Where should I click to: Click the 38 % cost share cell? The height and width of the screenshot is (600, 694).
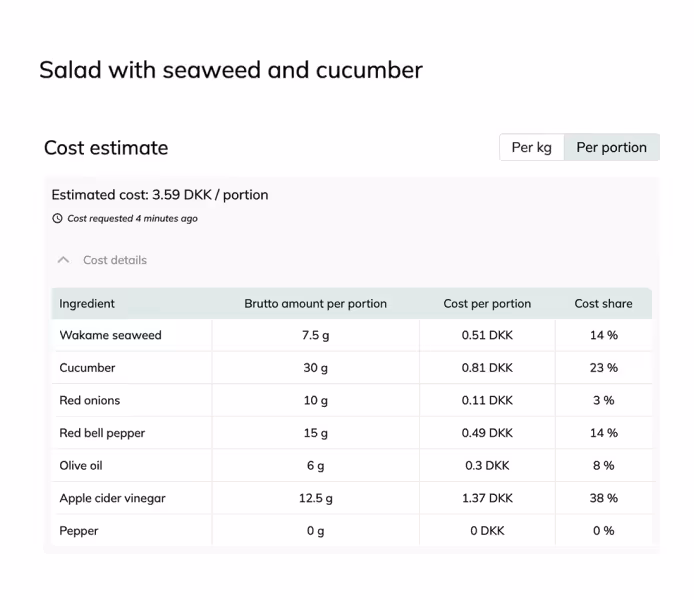[603, 498]
